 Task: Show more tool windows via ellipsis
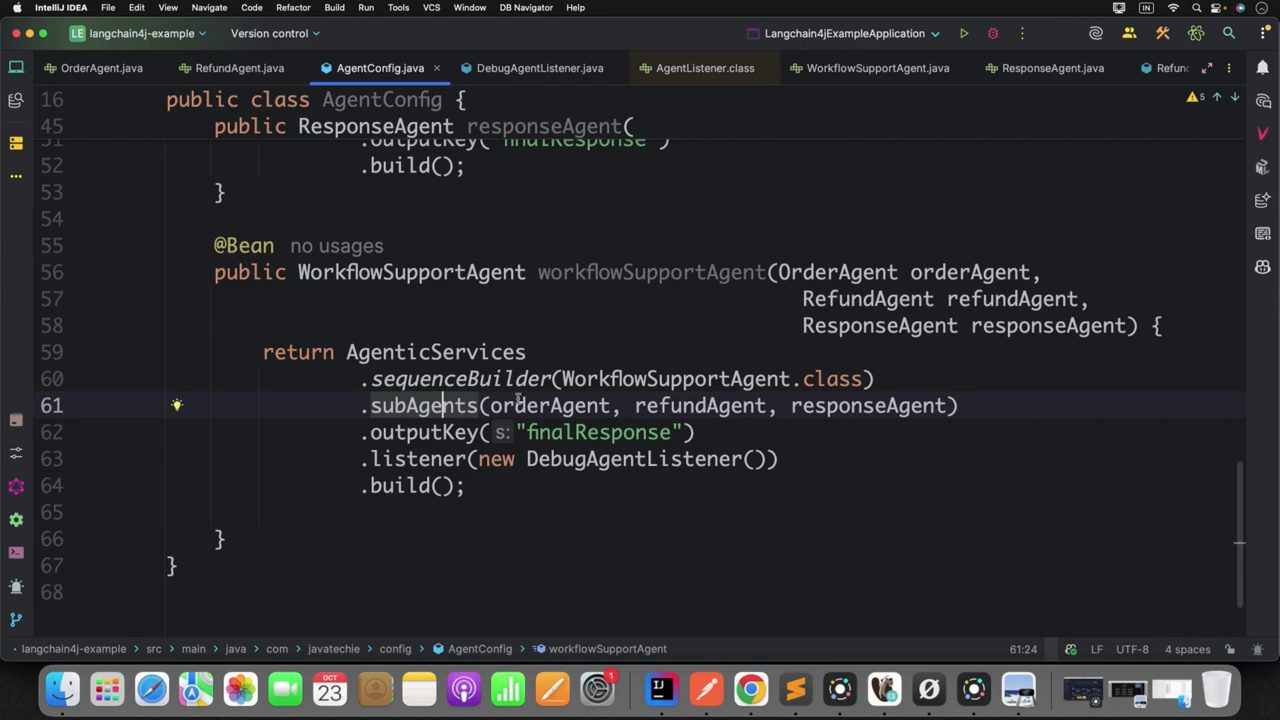pos(16,176)
